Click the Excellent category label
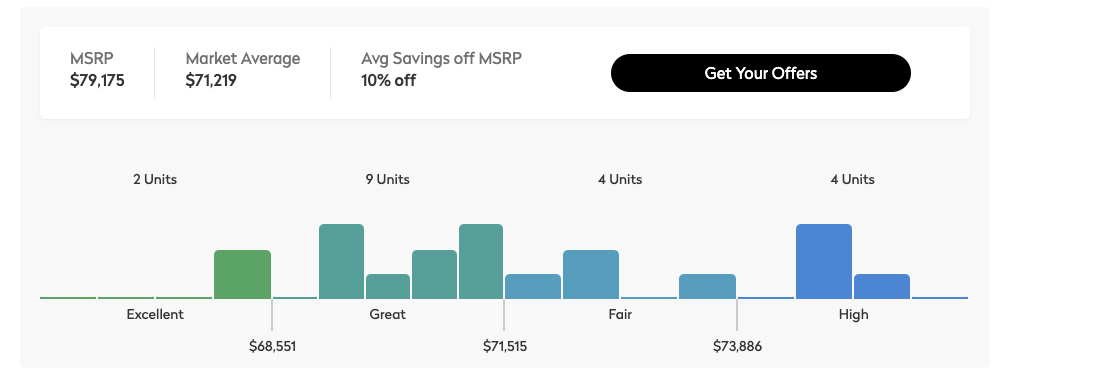Viewport: 1094px width, 390px height. coord(155,315)
